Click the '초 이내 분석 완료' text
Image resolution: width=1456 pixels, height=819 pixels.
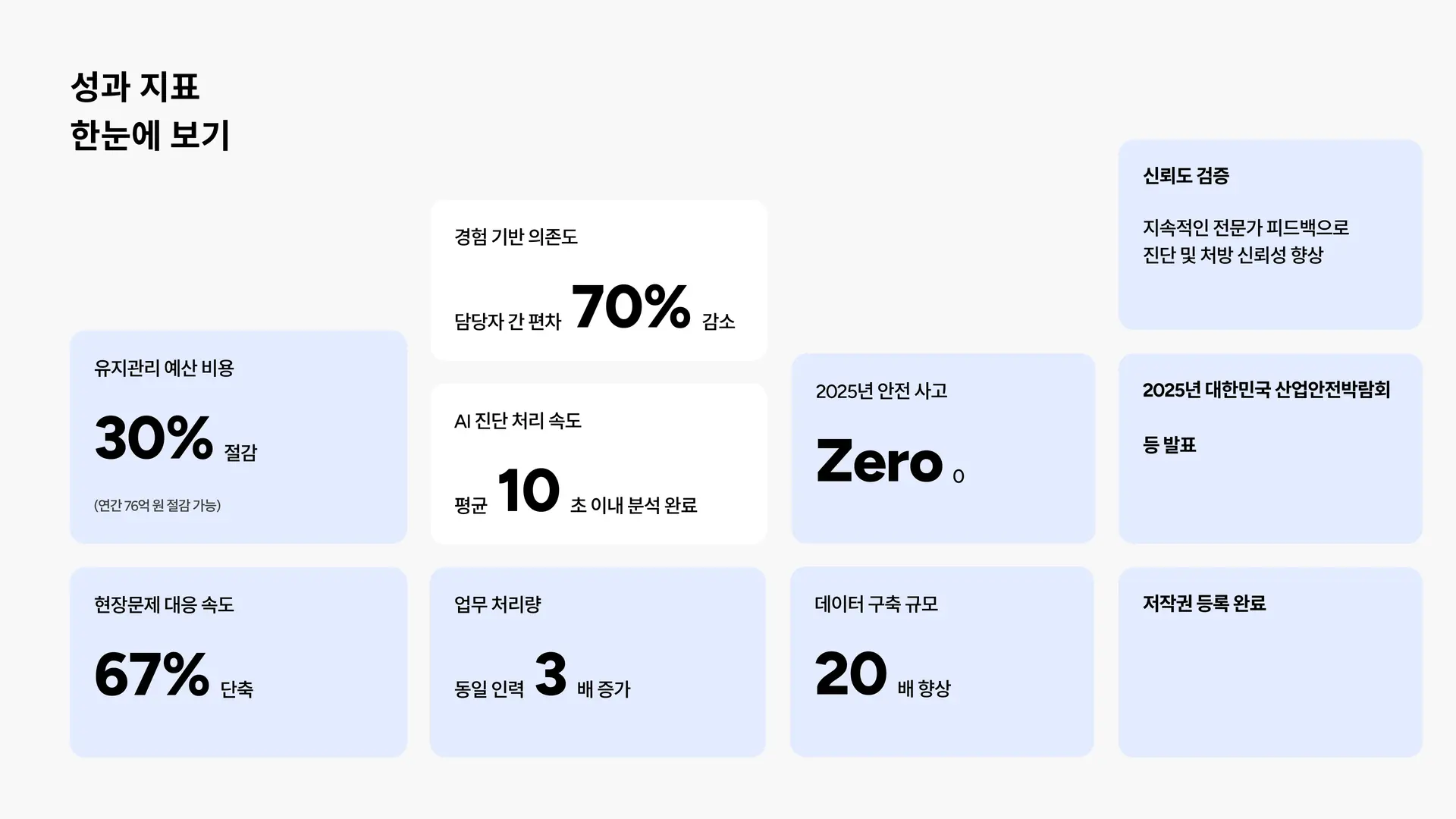(x=633, y=506)
